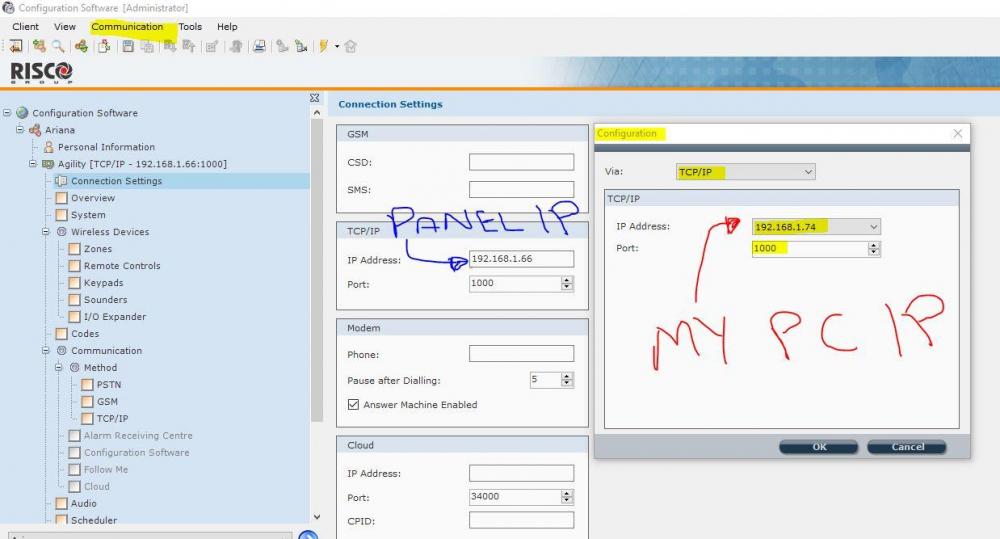Check the TCP/IP method box in tree
Viewport: 1000px width, 539px height.
click(x=87, y=419)
